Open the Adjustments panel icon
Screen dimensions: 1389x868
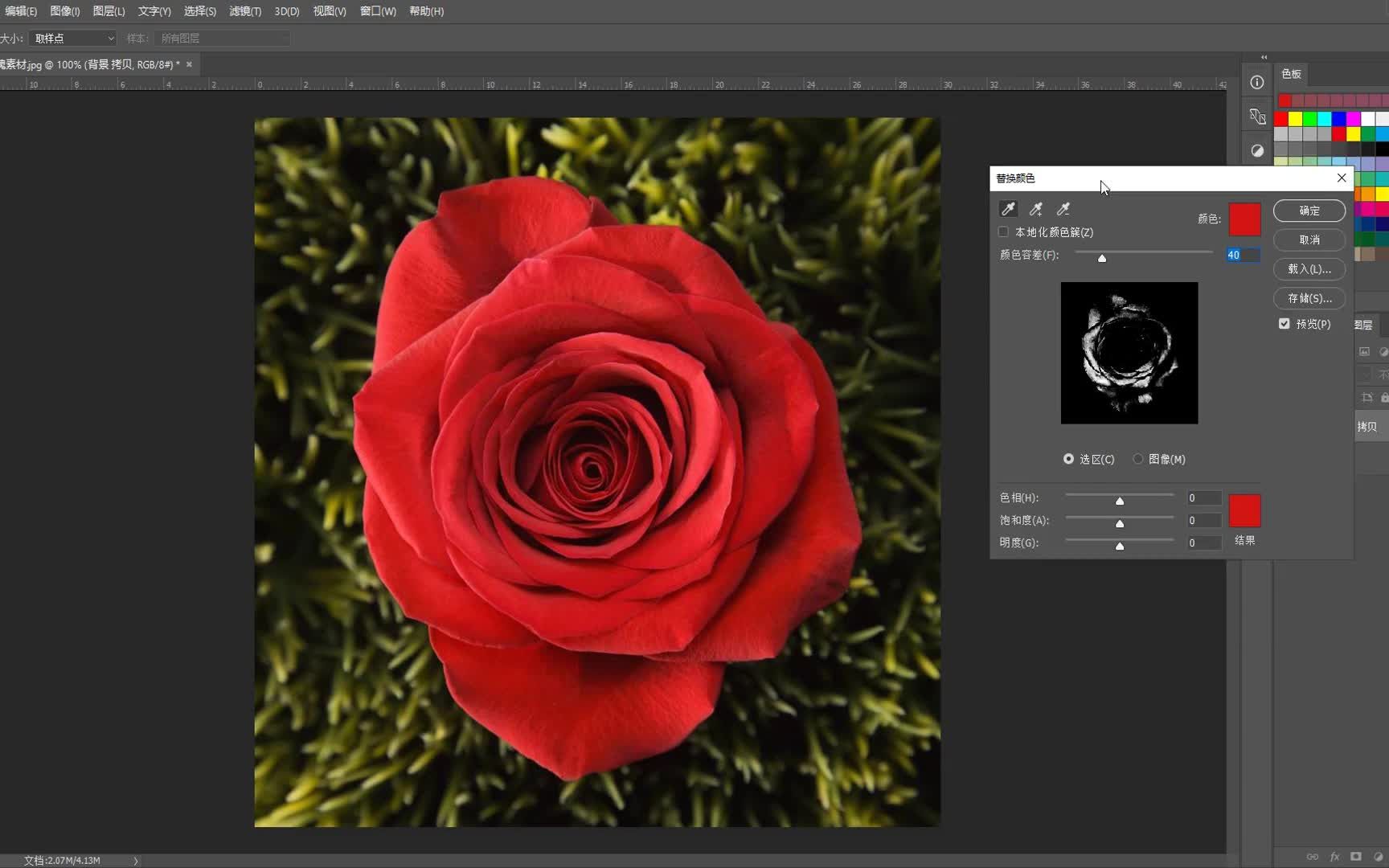pos(1257,150)
